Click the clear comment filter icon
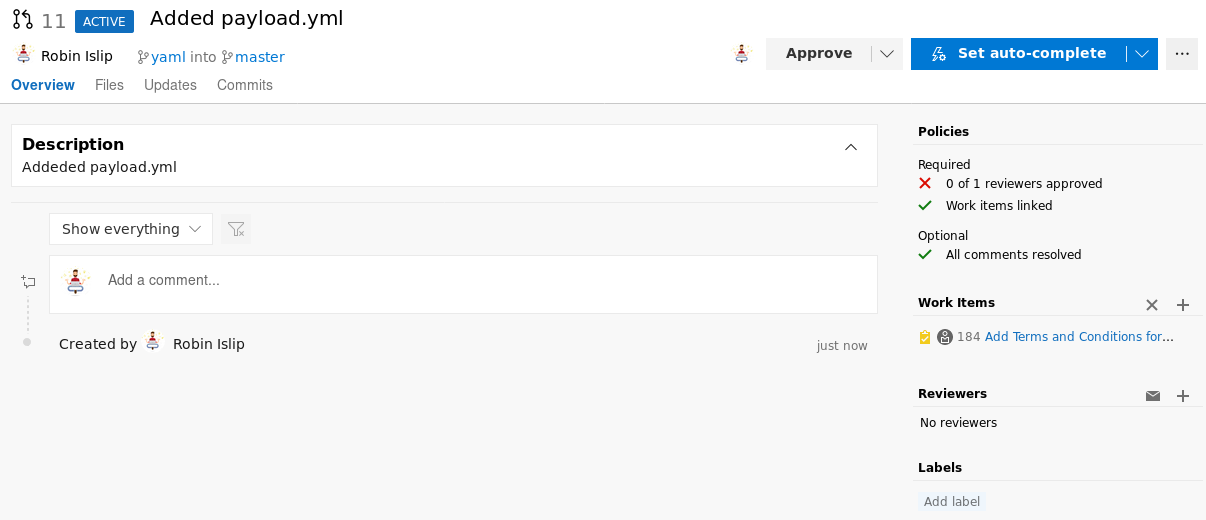The image size is (1206, 520). [x=236, y=229]
